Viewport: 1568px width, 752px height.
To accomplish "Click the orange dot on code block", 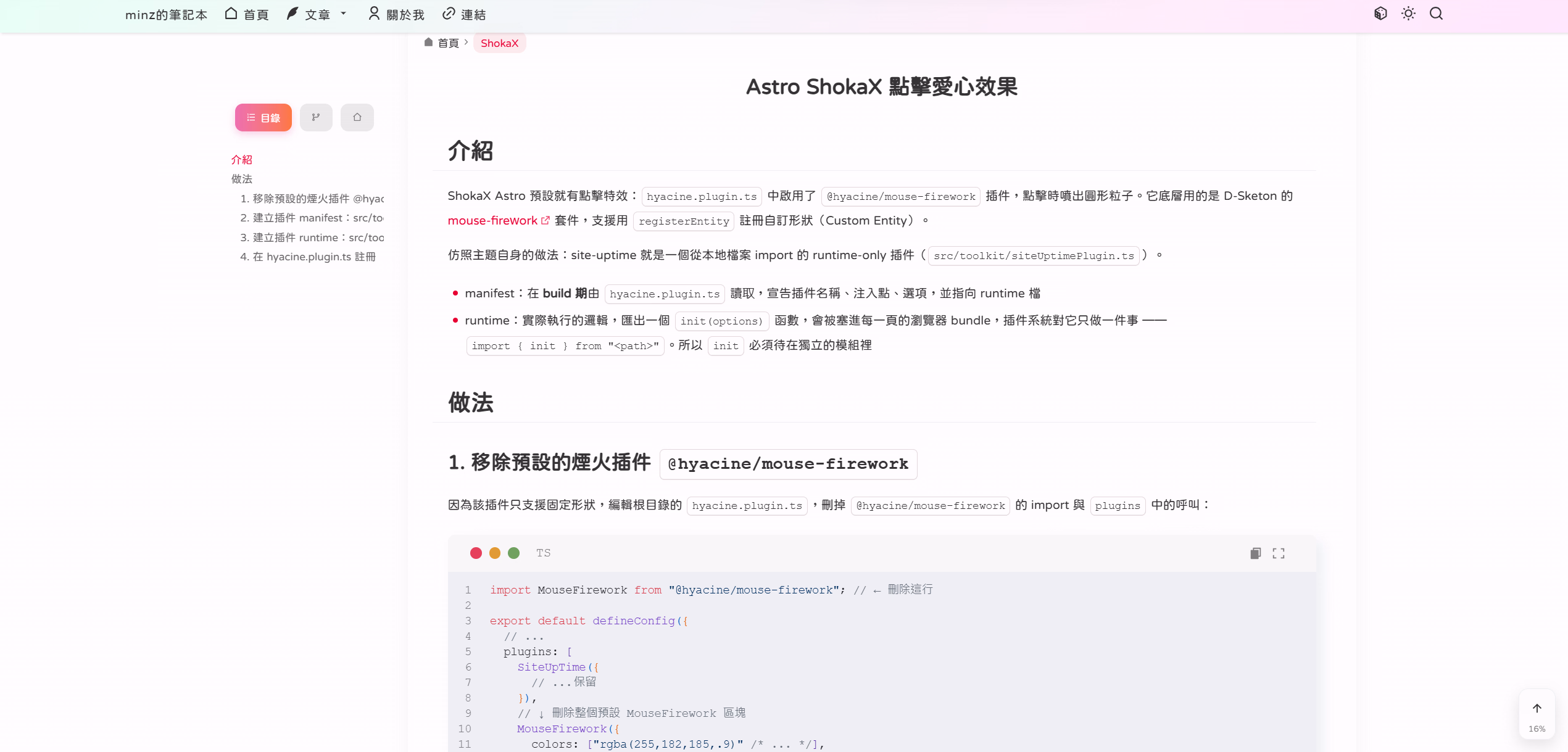I will pos(495,553).
